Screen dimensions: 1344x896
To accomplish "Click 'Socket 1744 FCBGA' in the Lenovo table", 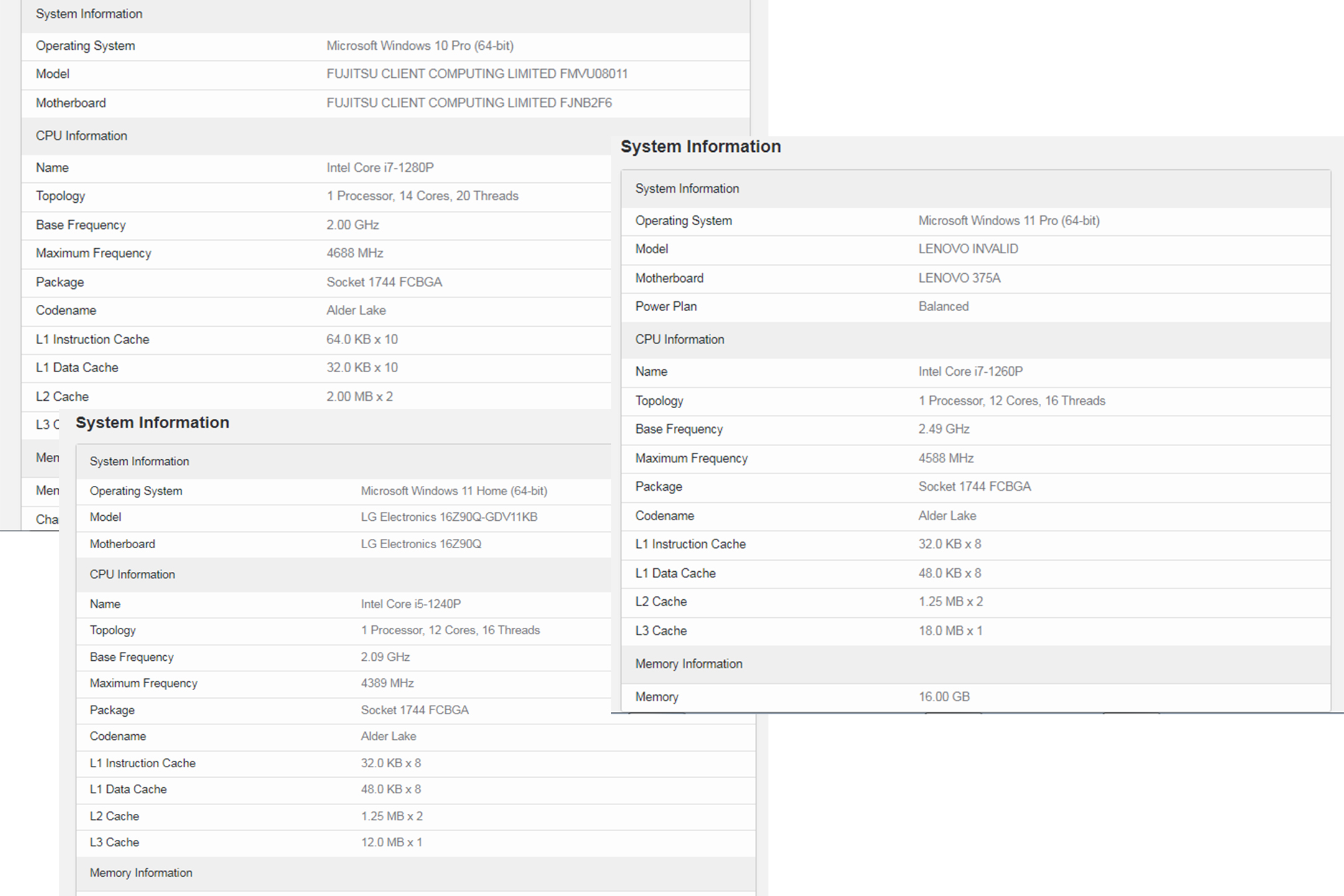I will pos(974,487).
